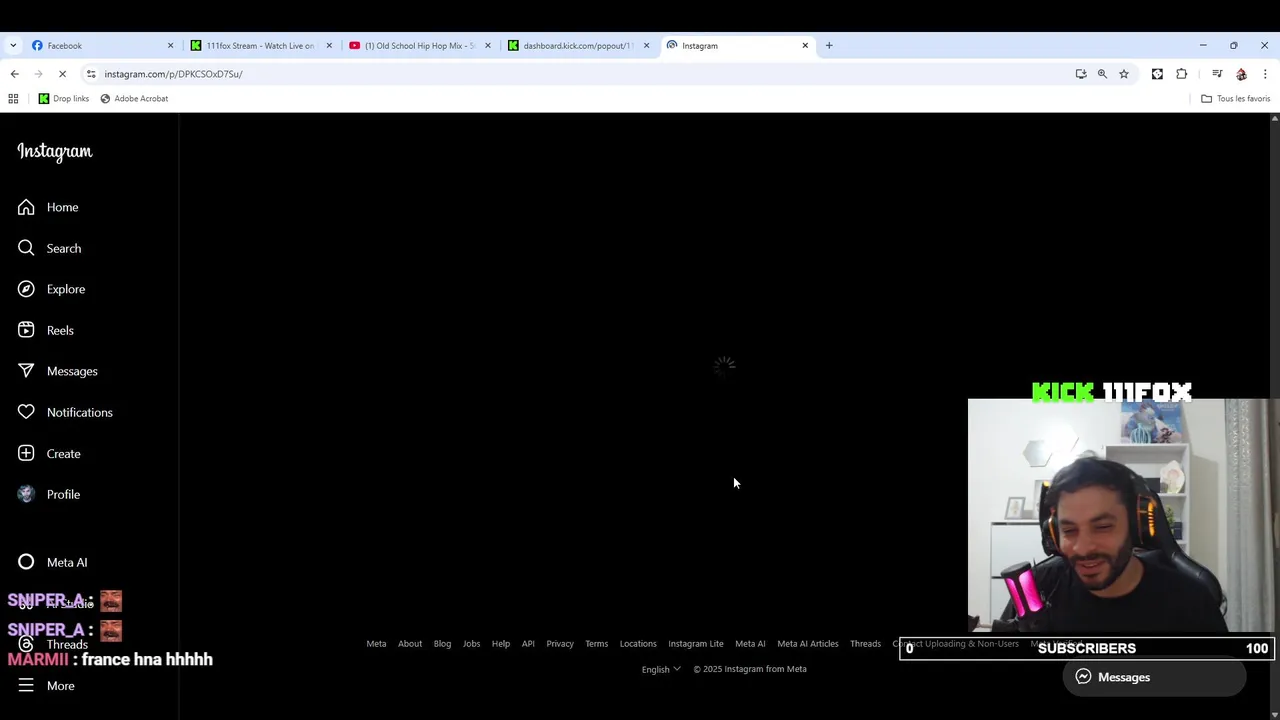This screenshot has height=720, width=1280.
Task: Click the browser back arrow
Action: coord(14,74)
